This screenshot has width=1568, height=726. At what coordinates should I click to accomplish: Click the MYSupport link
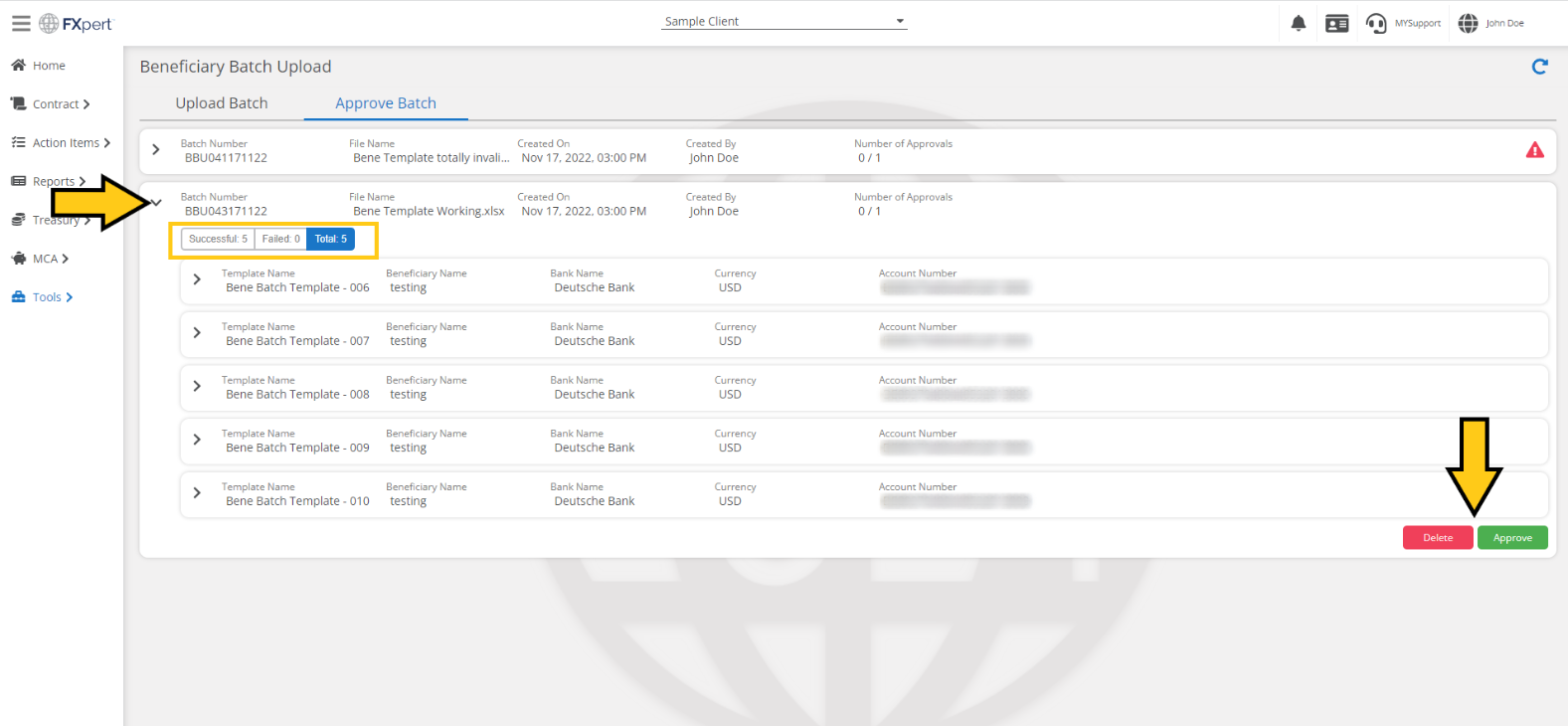1417,23
